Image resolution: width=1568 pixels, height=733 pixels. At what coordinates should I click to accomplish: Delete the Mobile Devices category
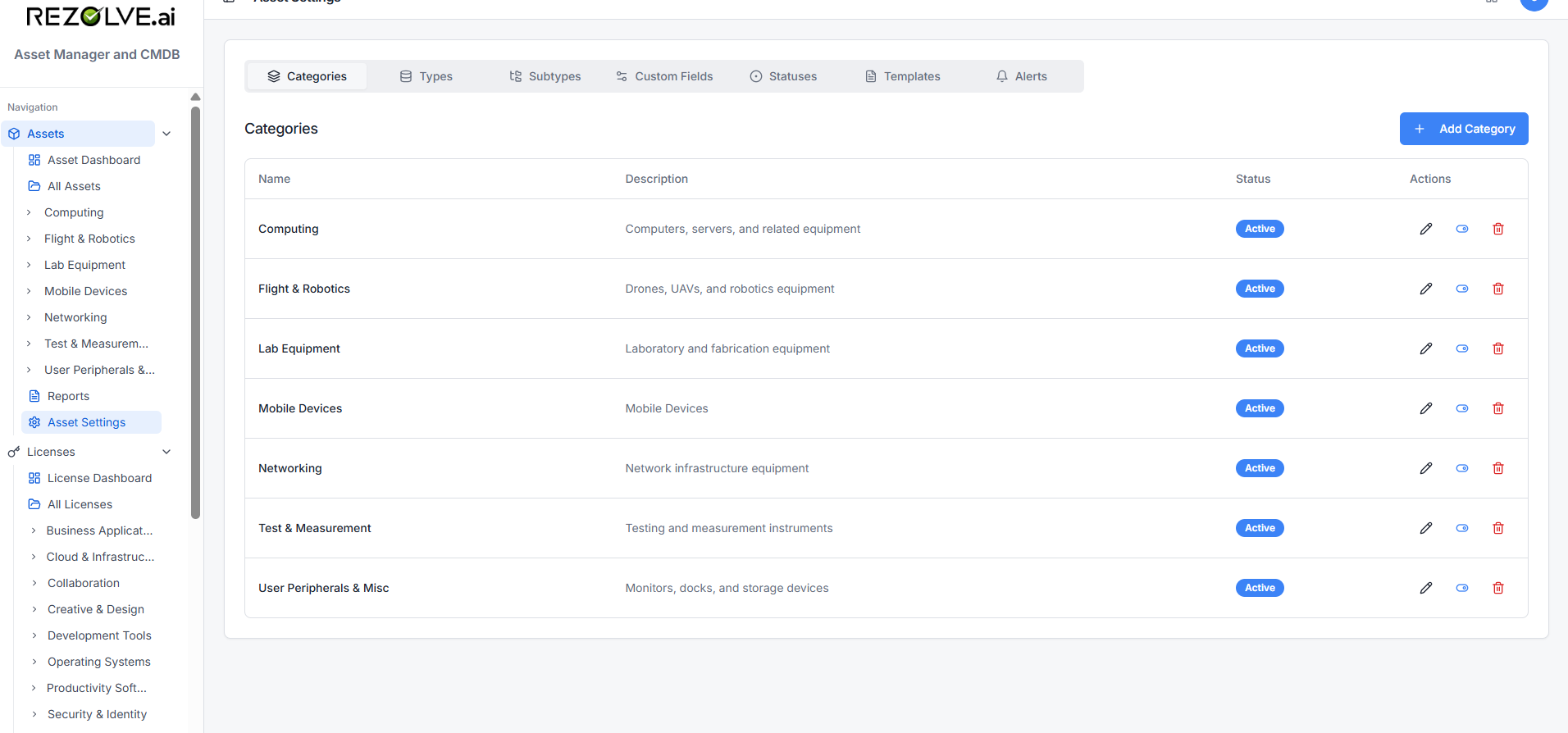click(1498, 408)
